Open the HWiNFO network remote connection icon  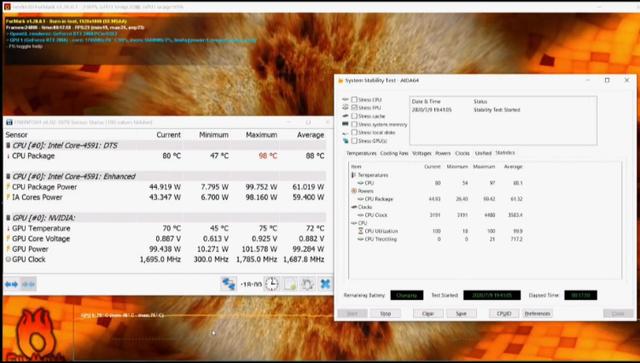pyautogui.click(x=228, y=284)
